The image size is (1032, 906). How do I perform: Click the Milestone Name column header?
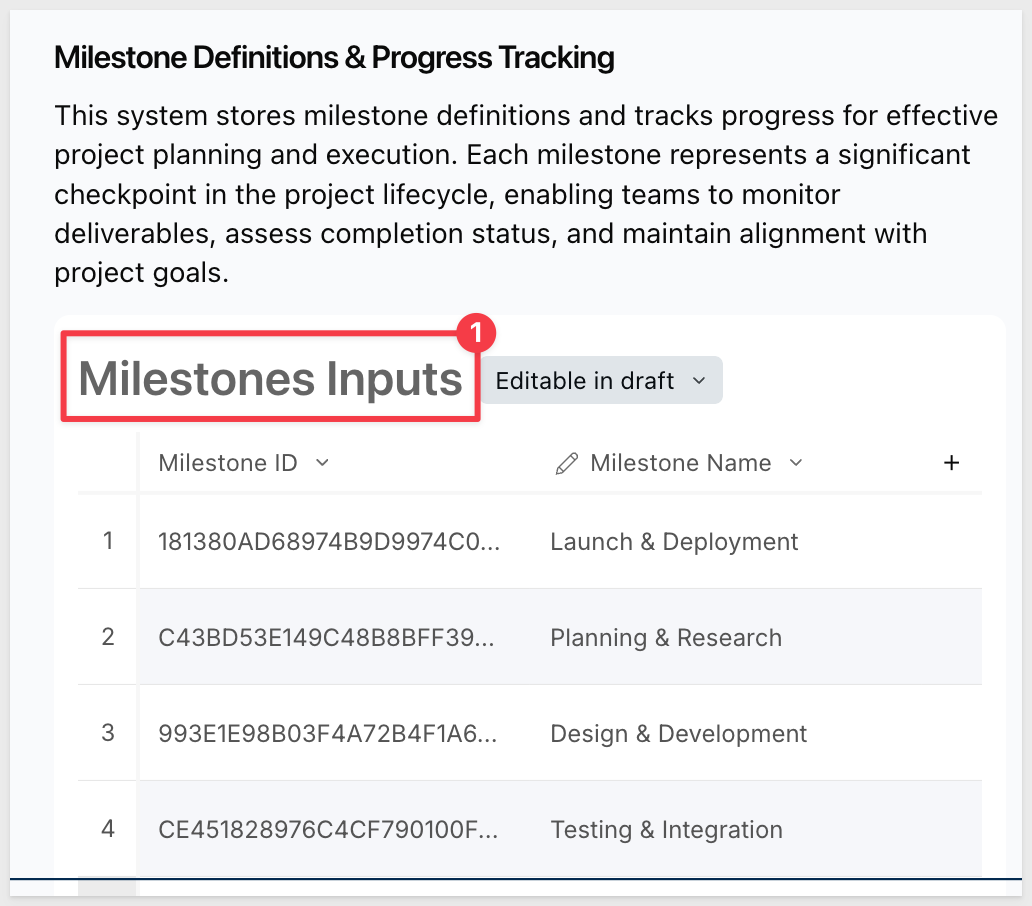[x=681, y=463]
